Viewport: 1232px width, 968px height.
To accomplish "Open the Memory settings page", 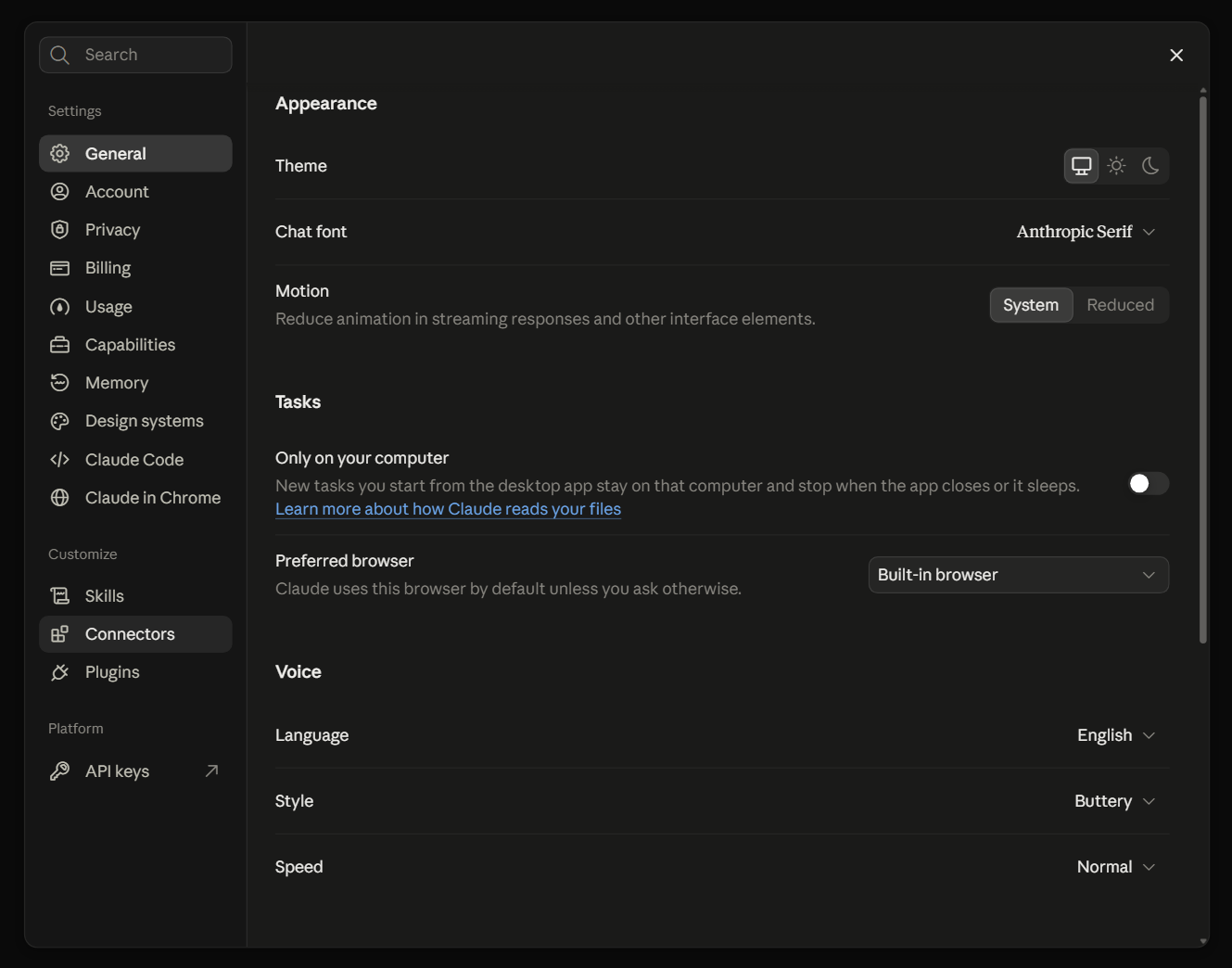I will [x=135, y=382].
